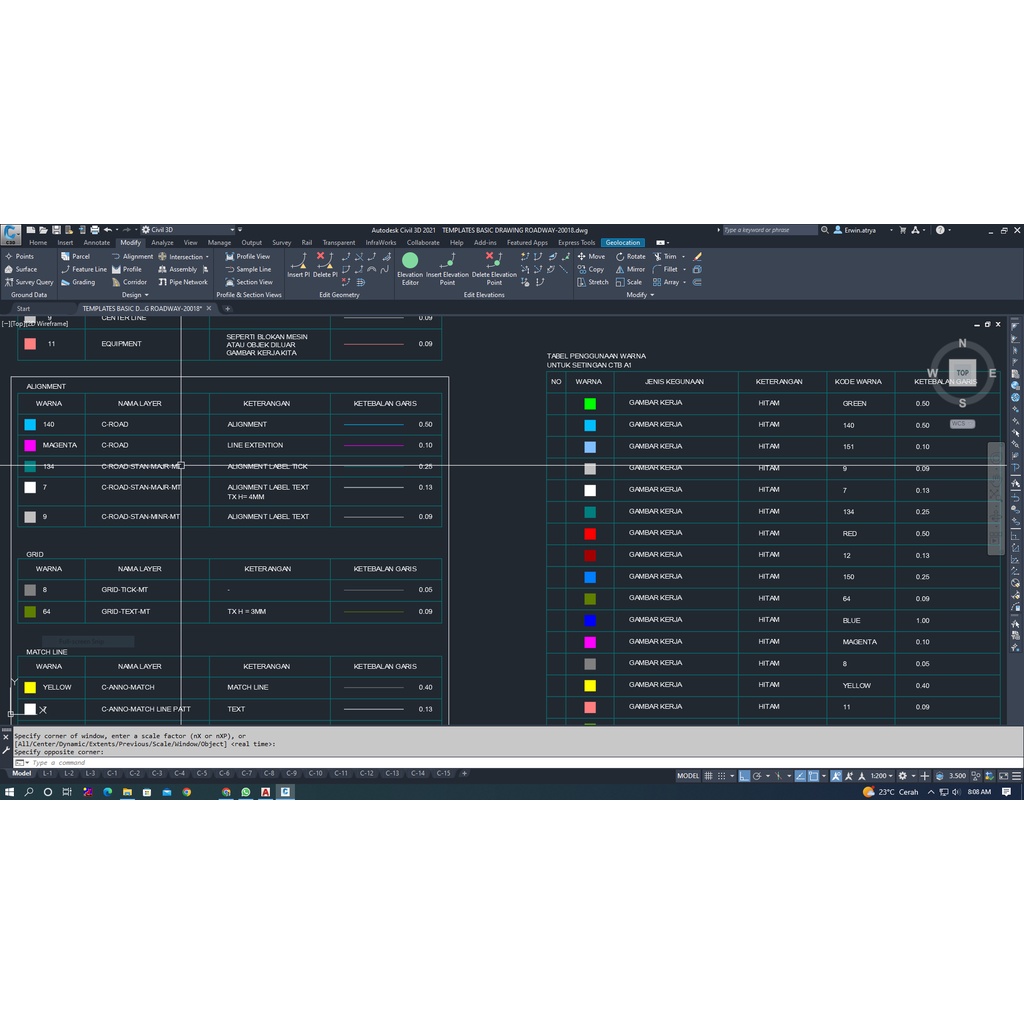This screenshot has height=1024, width=1024.
Task: Select the Stretch command
Action: click(592, 282)
